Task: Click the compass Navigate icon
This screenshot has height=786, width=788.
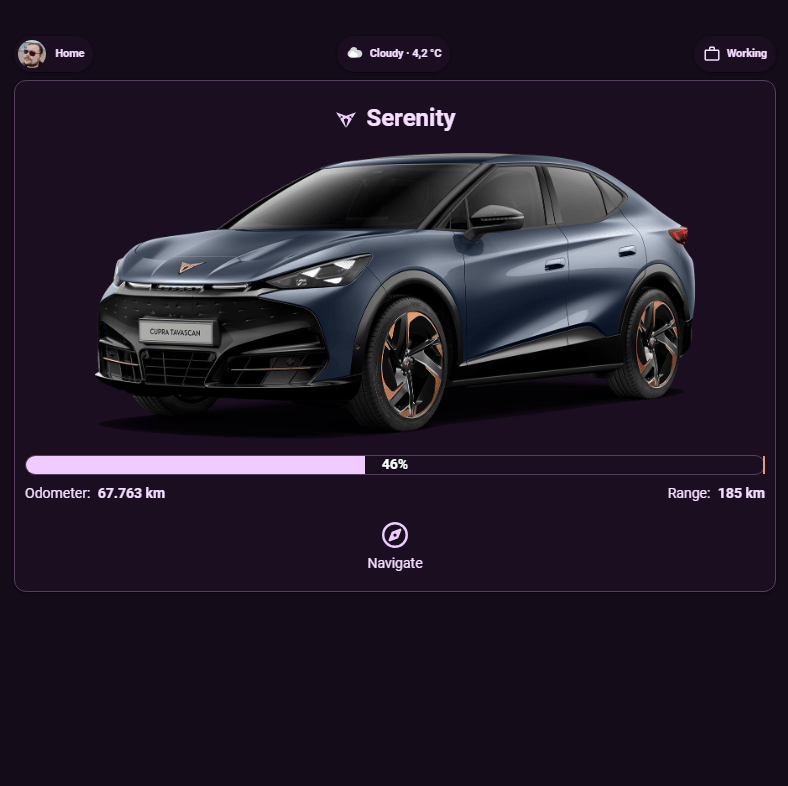Action: point(395,535)
